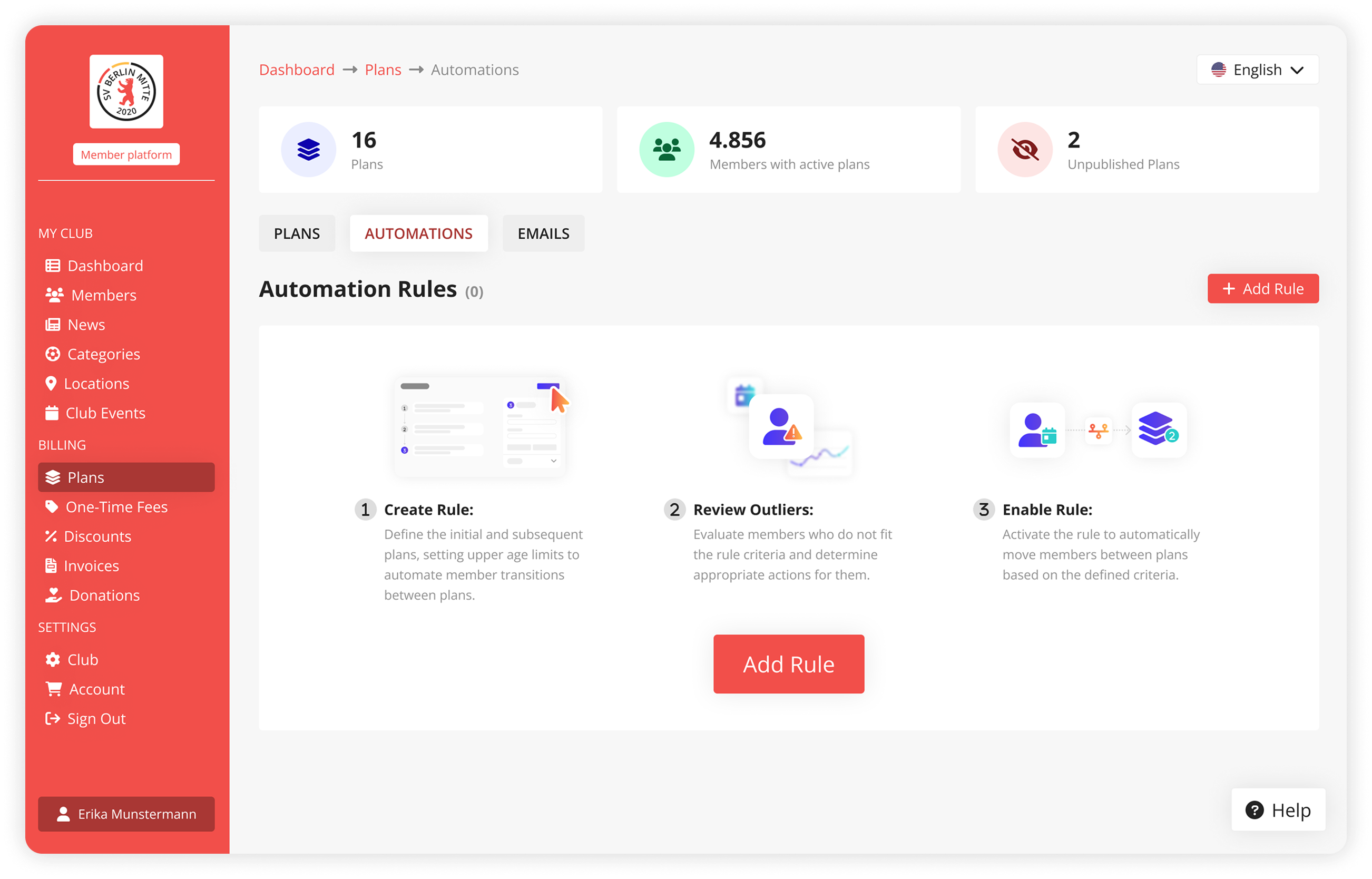1372x879 pixels.
Task: Open Dashboard from the breadcrumb link
Action: coord(297,69)
